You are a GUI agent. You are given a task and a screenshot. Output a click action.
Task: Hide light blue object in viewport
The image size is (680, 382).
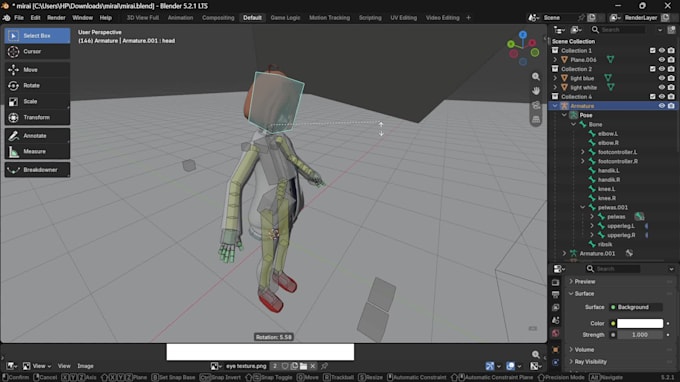(662, 78)
